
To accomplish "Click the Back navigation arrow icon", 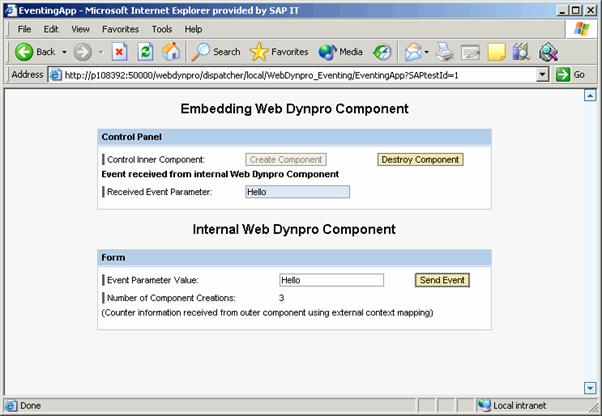I will coord(24,52).
